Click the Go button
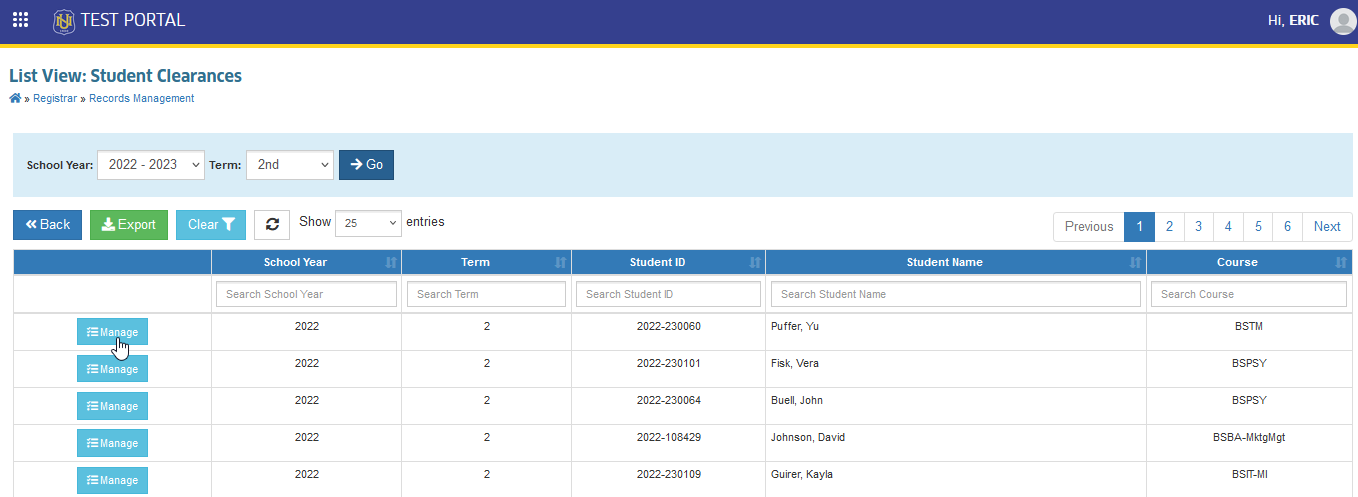 (x=366, y=165)
